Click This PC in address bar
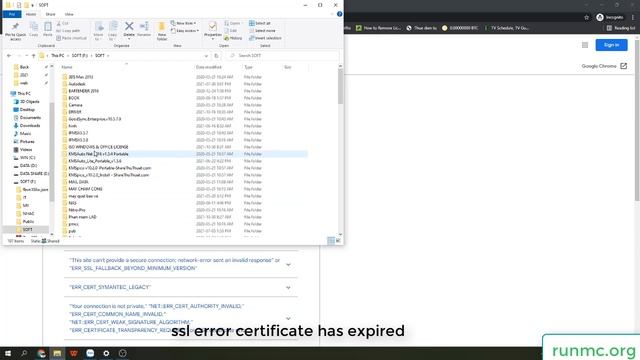Viewport: 640px width, 360px height. [58, 56]
